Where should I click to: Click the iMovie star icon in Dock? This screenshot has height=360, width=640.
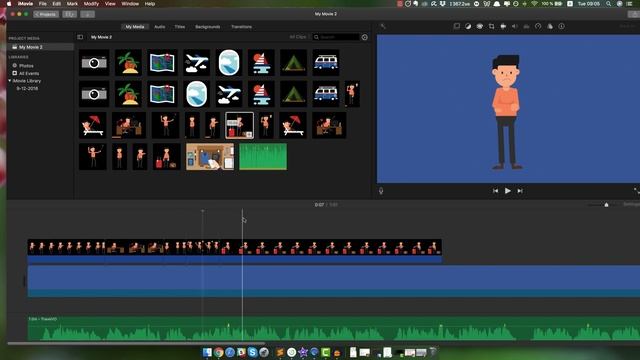(303, 352)
